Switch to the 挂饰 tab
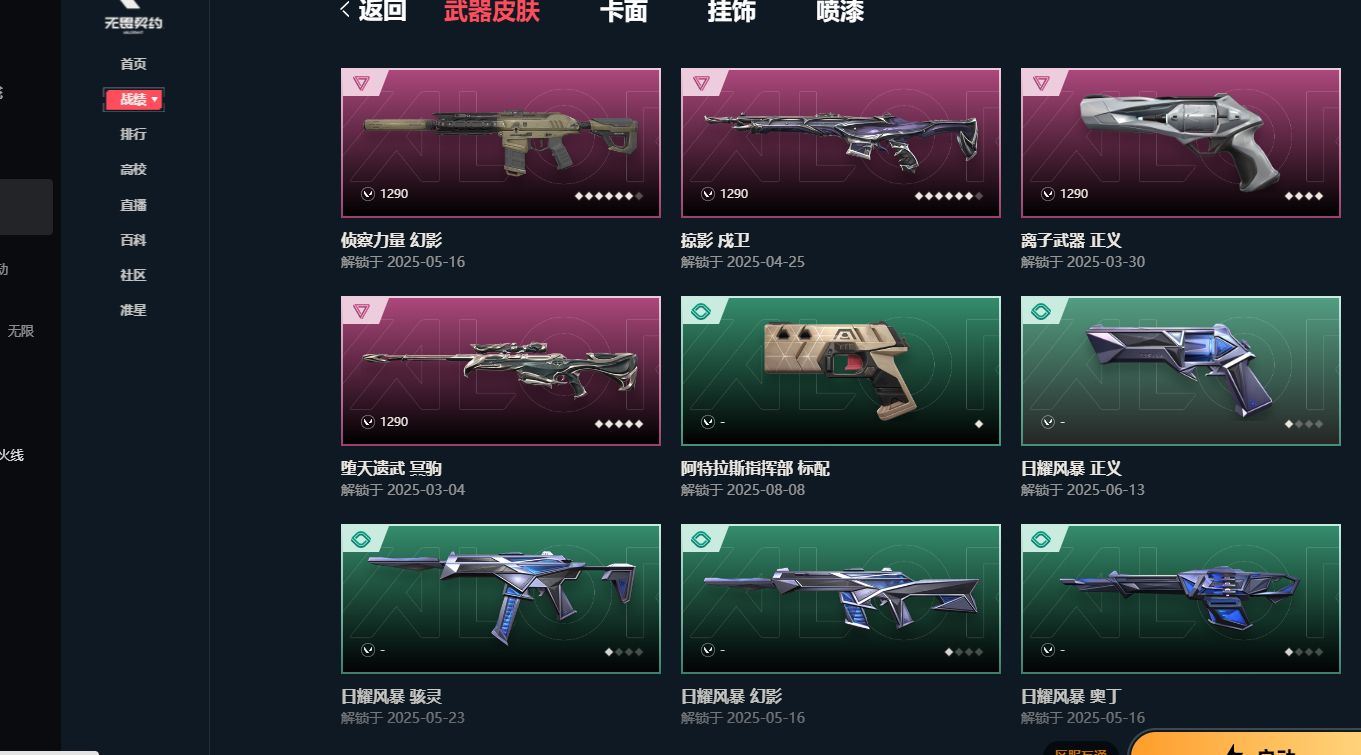Image resolution: width=1361 pixels, height=755 pixels. (x=732, y=11)
